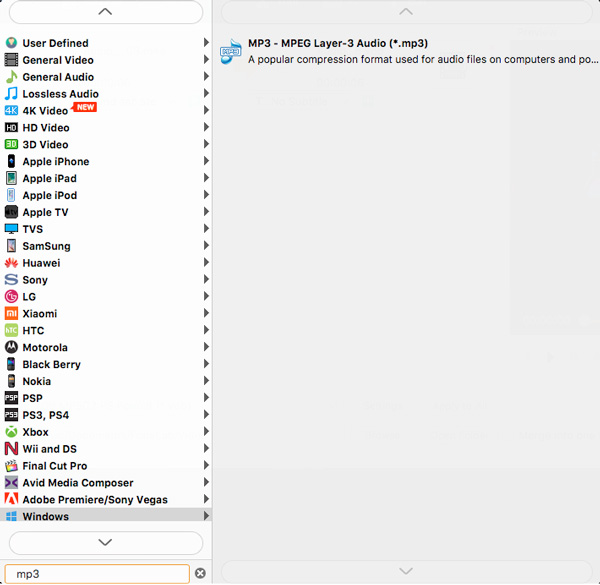Screen dimensions: 600x585
Task: Click the Sony logo icon
Action: [x=11, y=279]
